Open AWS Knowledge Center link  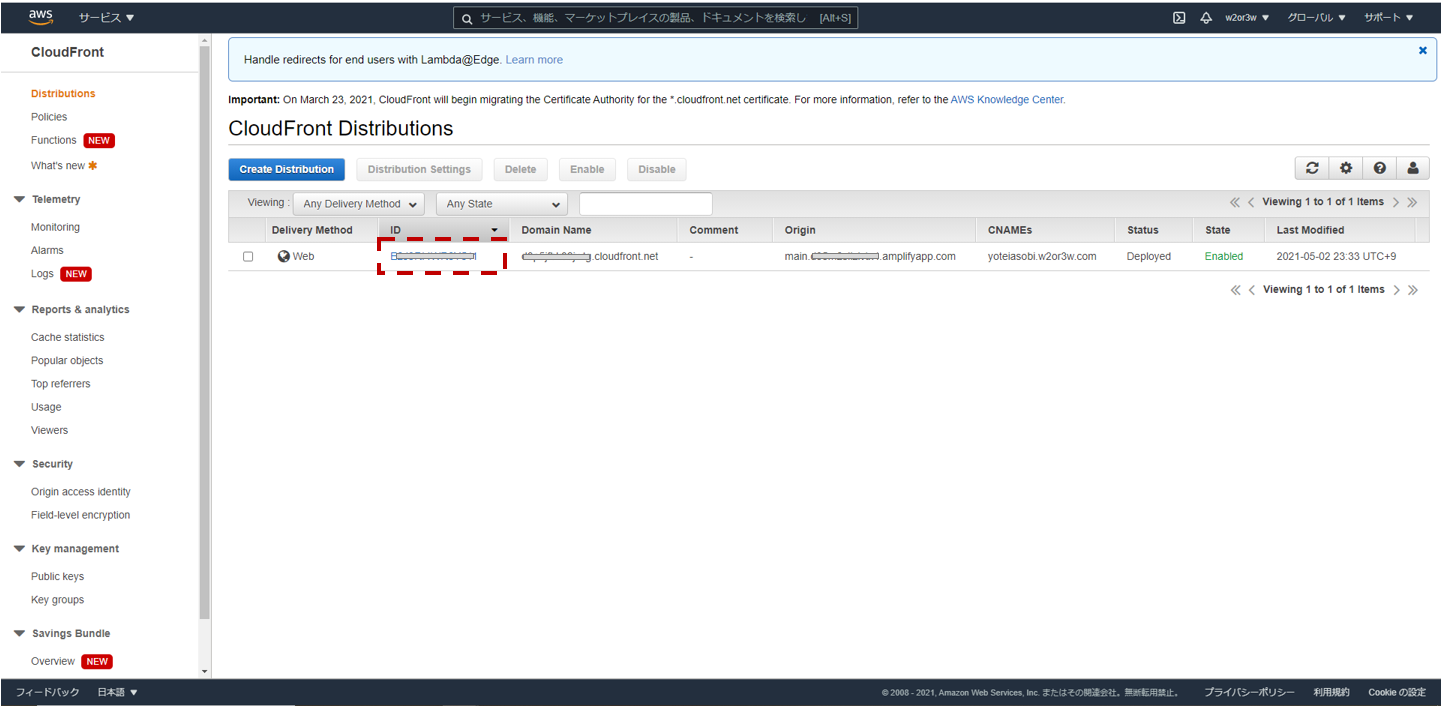click(x=1007, y=100)
